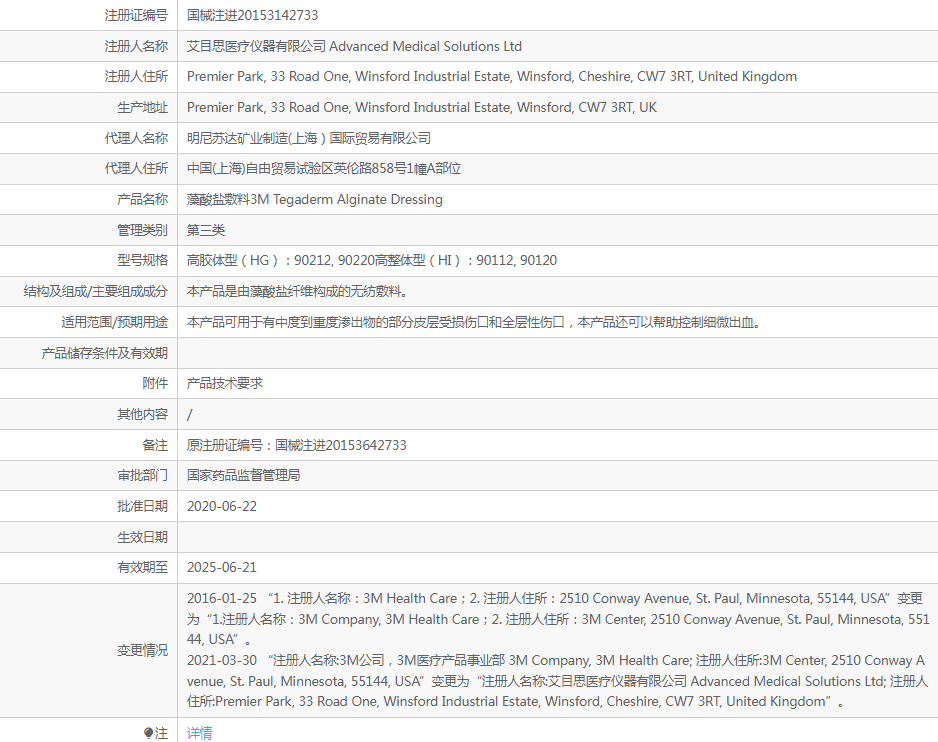Select the 2016-01-25 change record entry
This screenshot has width=938, height=742.
click(x=558, y=619)
